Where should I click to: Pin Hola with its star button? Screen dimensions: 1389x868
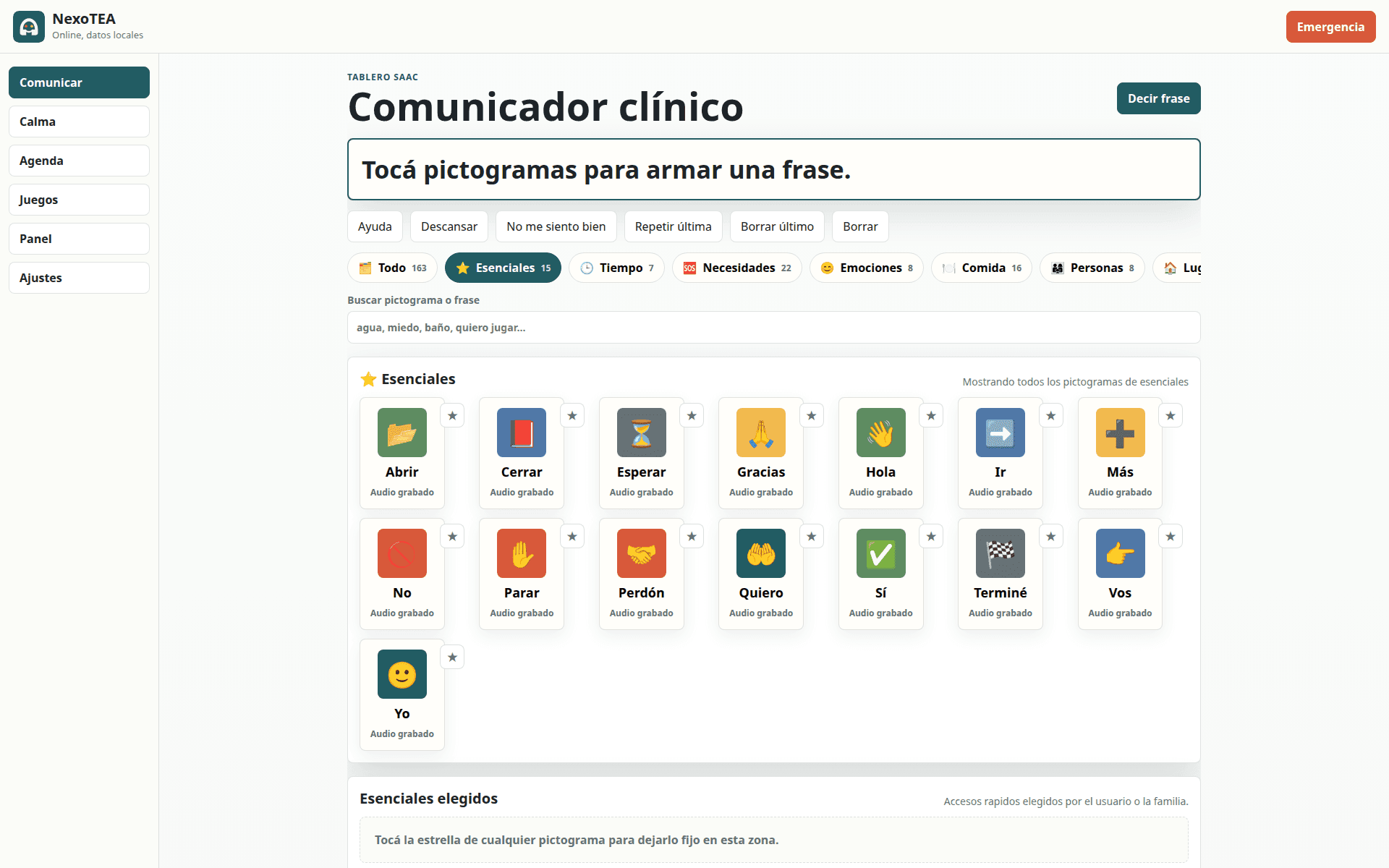931,415
